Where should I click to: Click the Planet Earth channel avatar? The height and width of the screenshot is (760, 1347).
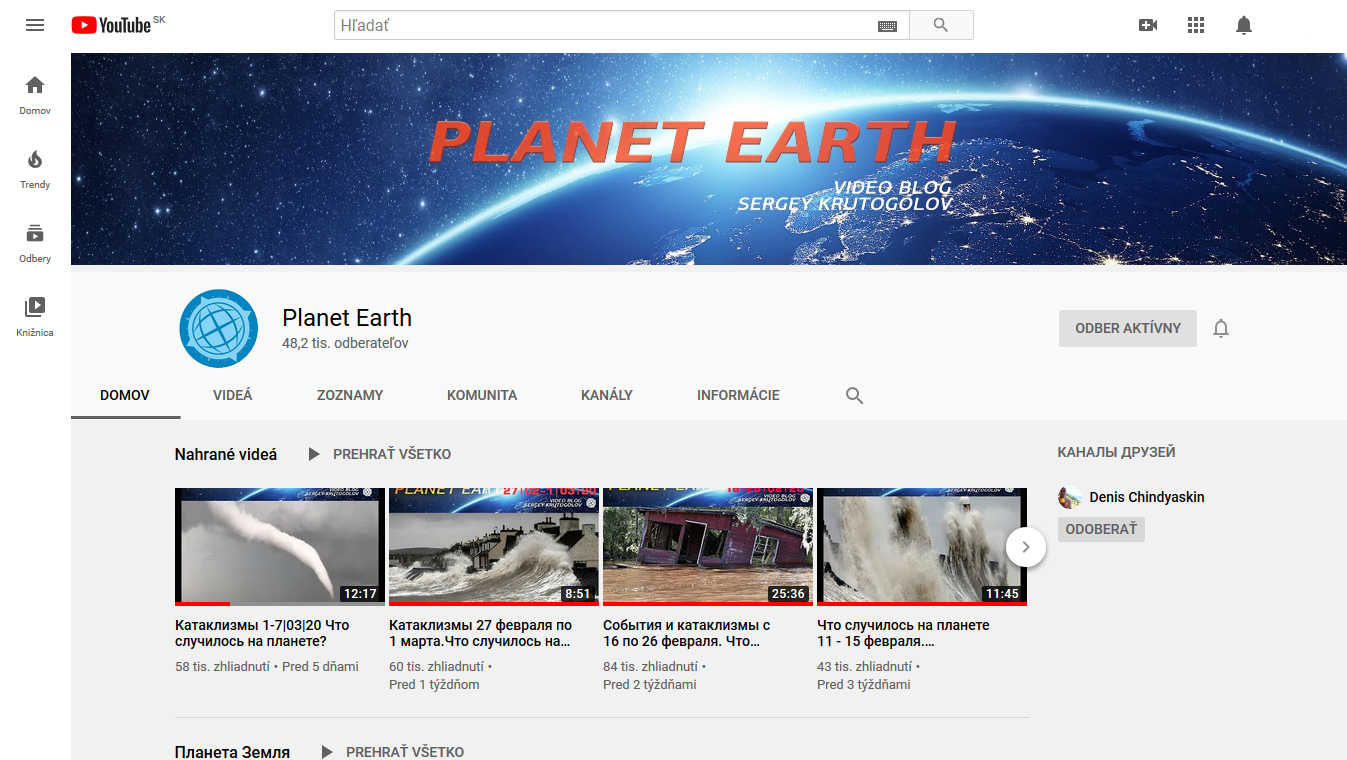click(219, 329)
